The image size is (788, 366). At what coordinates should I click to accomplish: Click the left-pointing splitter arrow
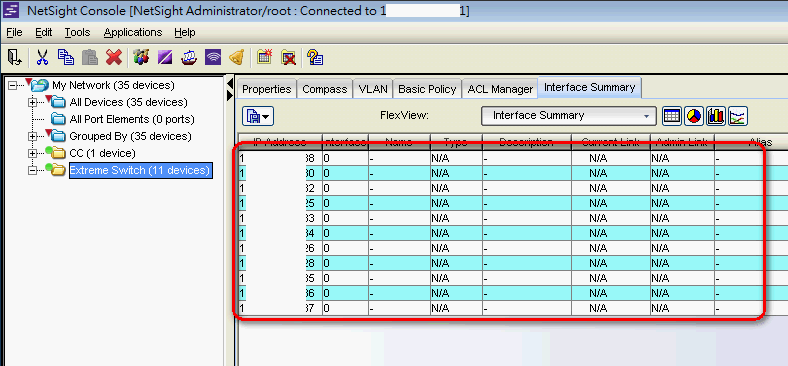(x=231, y=82)
